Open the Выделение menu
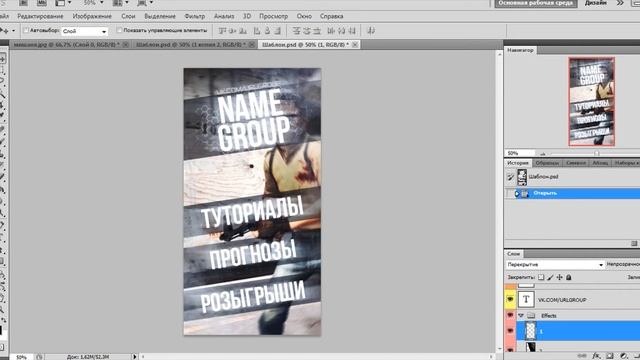This screenshot has width=640, height=360. (160, 16)
